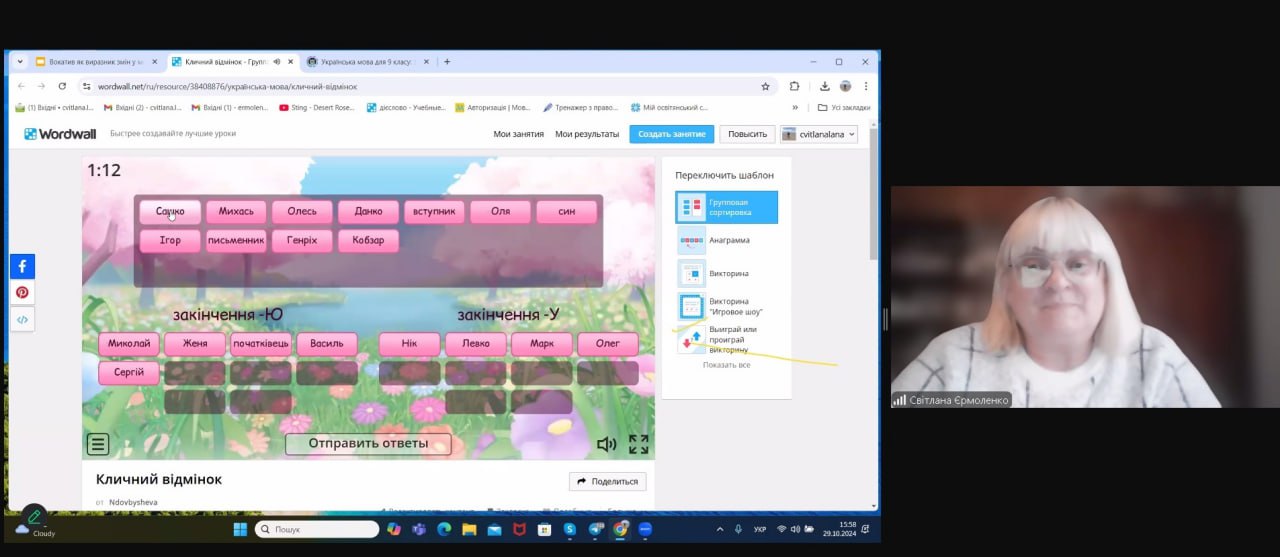The height and width of the screenshot is (557, 1280).
Task: Pick the Михась word tile
Action: click(x=236, y=211)
